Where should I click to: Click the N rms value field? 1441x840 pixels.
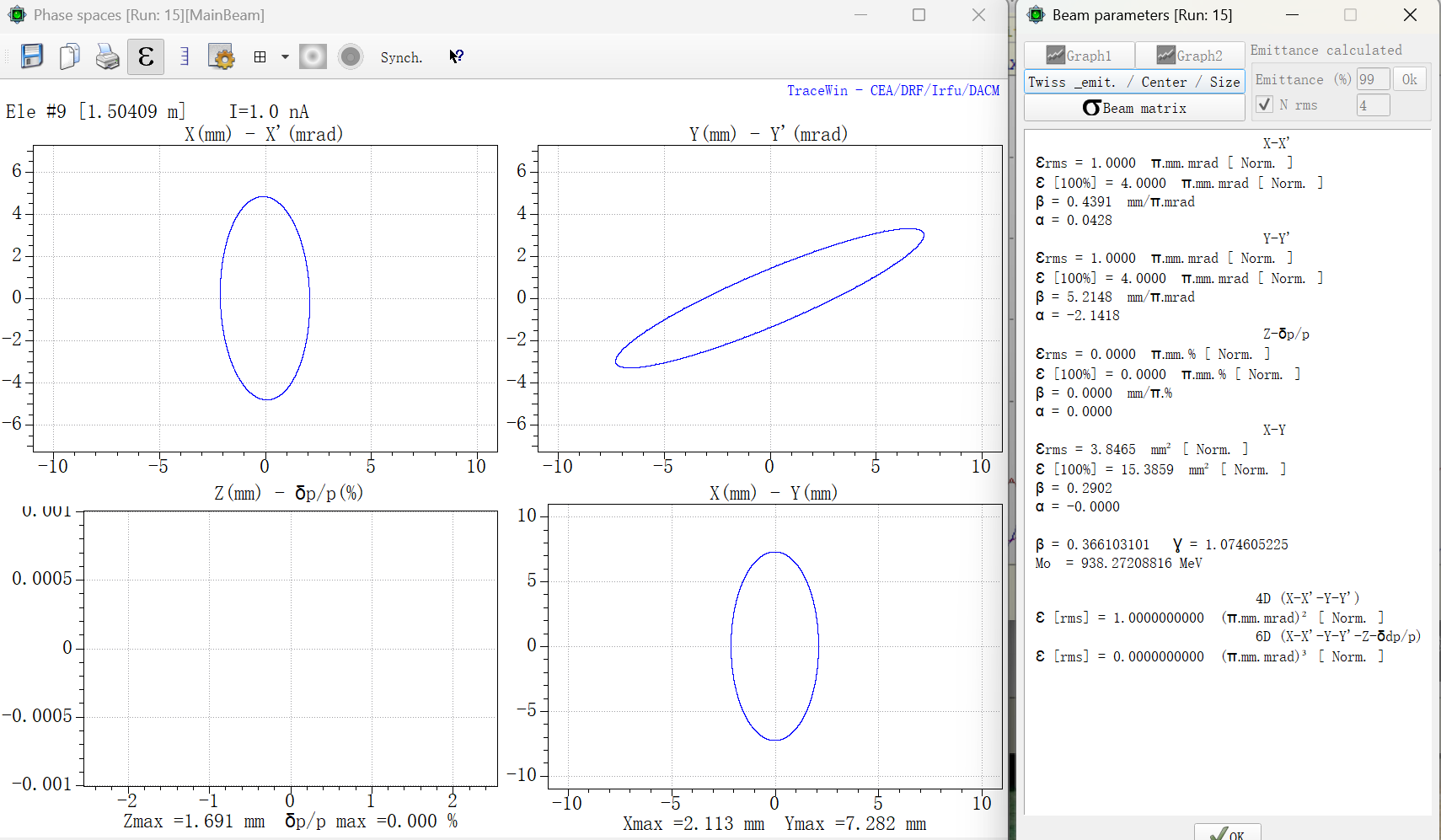pyautogui.click(x=1372, y=105)
